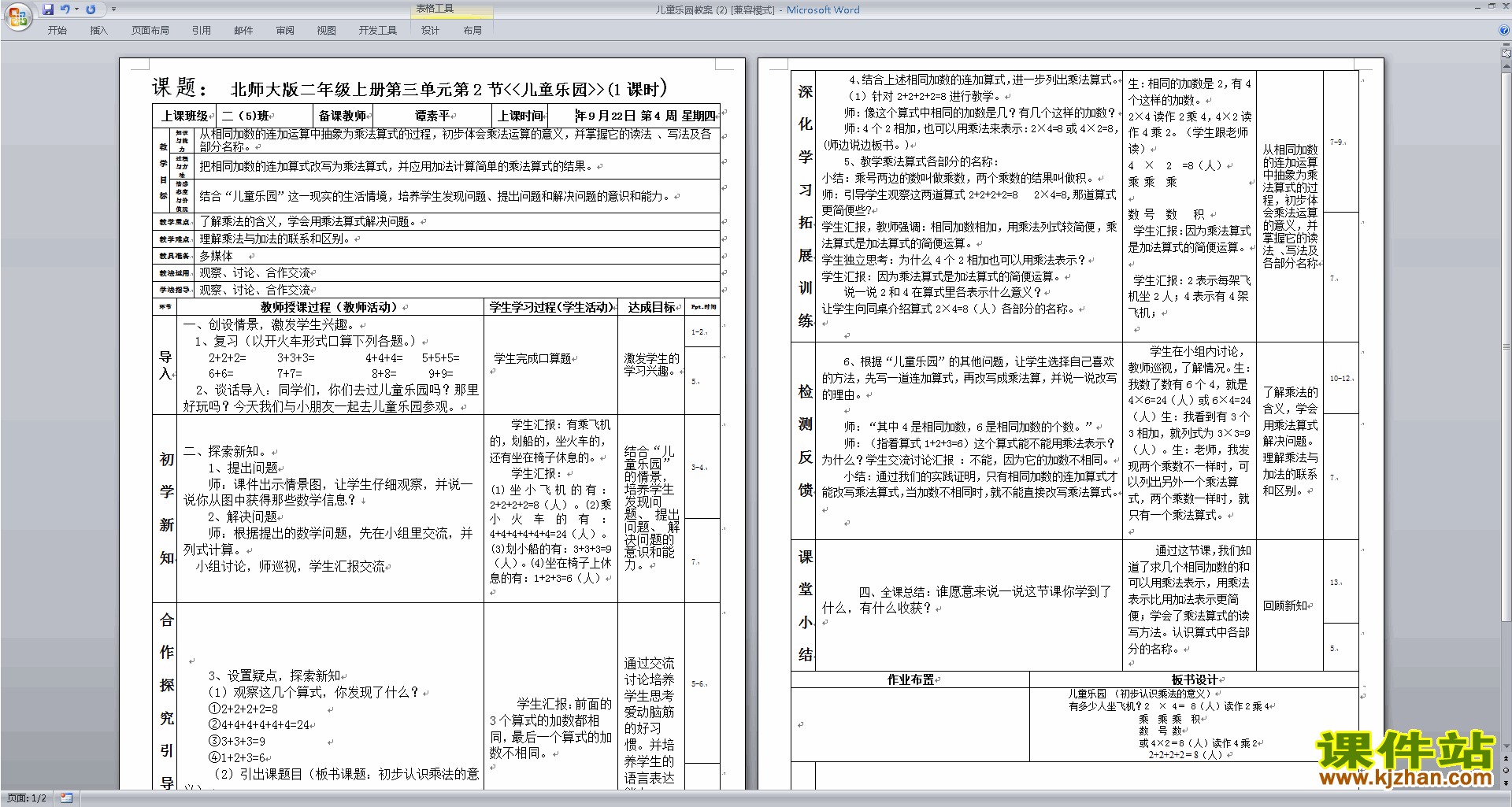Click the equation line ①2+2+2+2=8
The width and height of the screenshot is (1512, 807).
point(243,709)
